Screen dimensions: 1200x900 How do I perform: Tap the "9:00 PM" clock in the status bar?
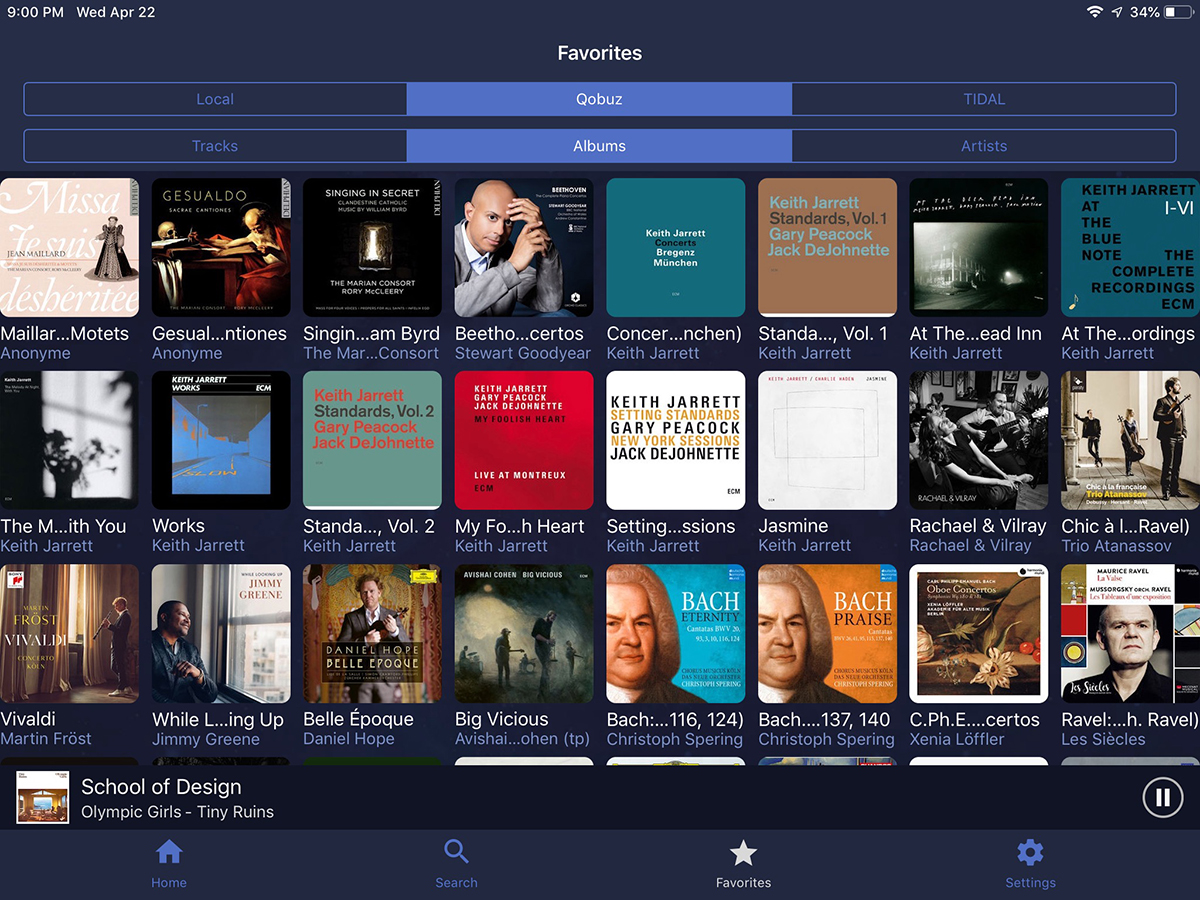tap(35, 12)
